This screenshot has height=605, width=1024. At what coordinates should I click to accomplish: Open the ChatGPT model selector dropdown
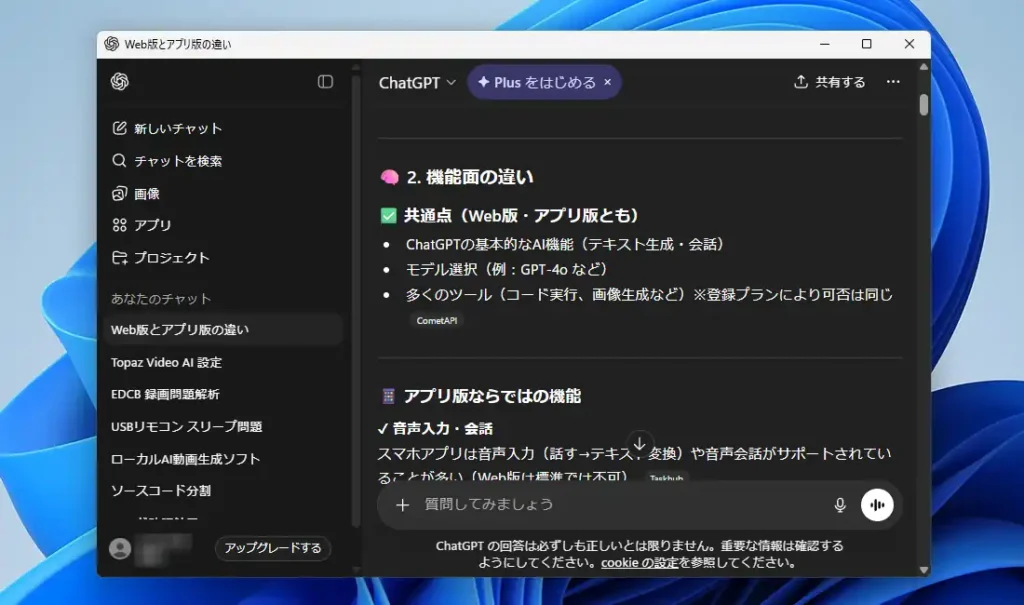pos(415,82)
